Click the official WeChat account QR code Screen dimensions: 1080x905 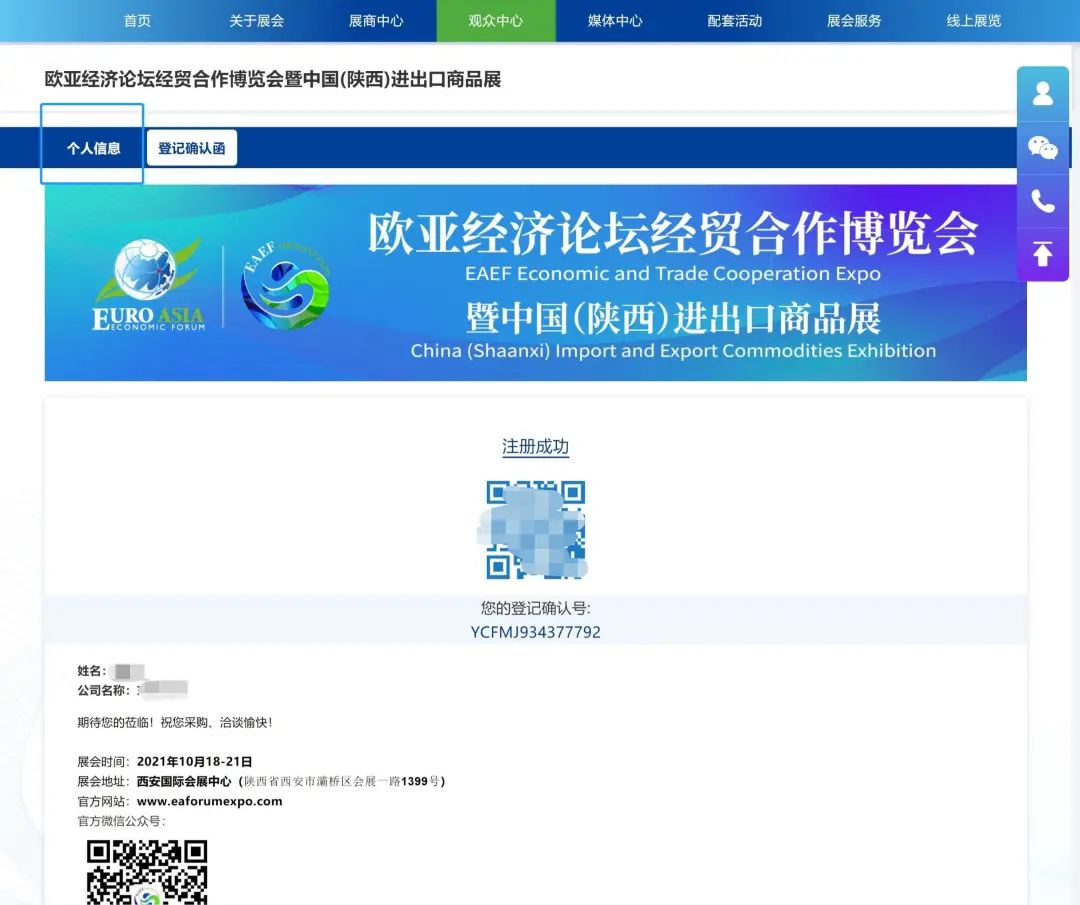click(147, 872)
